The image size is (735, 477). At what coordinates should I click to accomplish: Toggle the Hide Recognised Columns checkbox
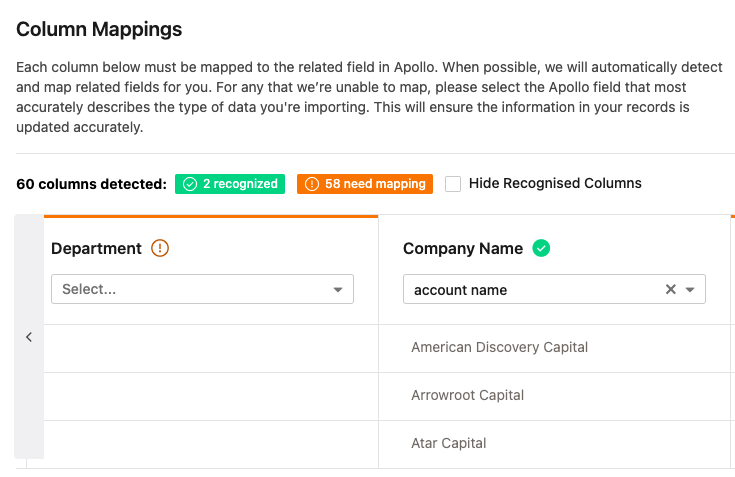pos(453,184)
